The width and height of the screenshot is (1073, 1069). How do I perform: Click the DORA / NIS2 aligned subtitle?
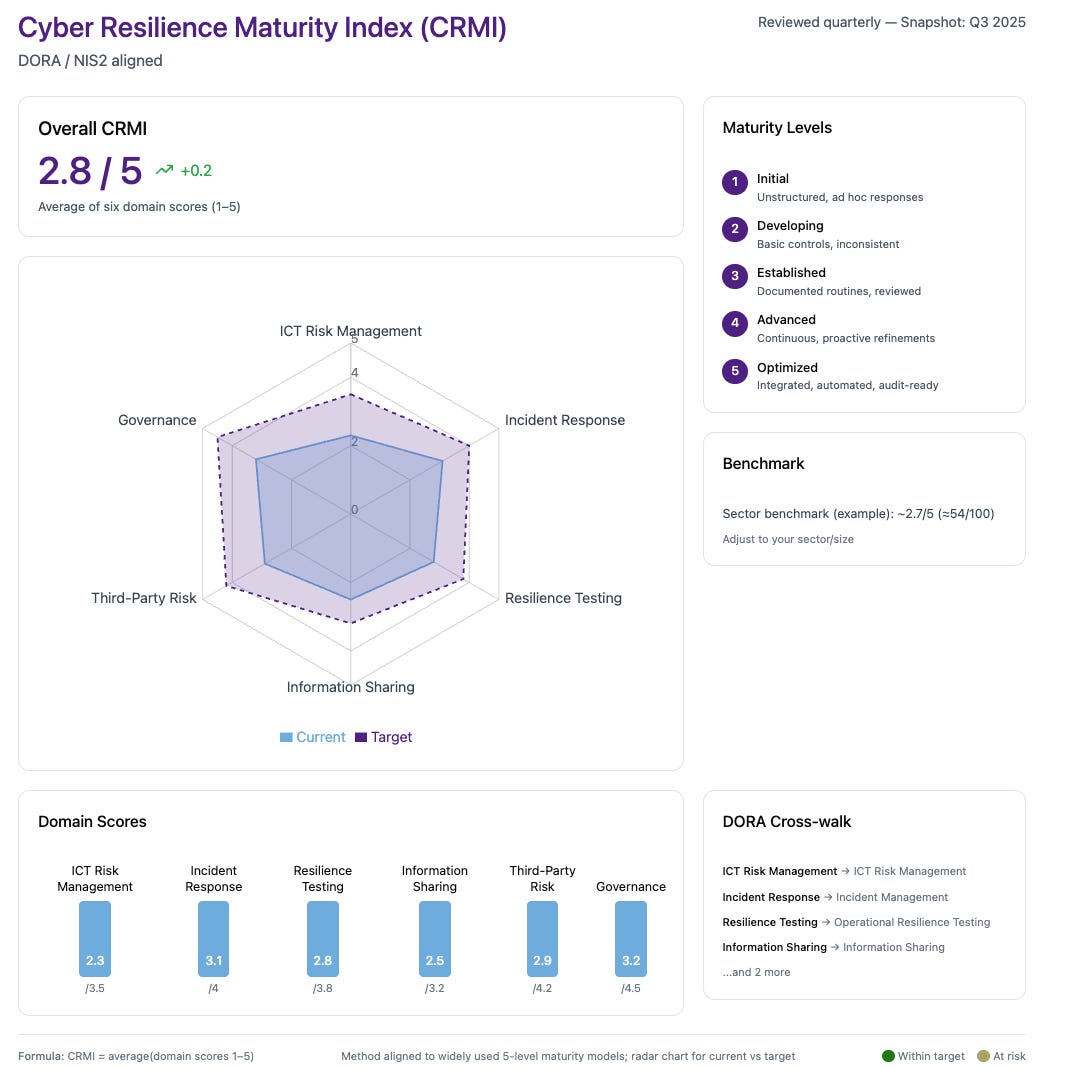point(90,61)
